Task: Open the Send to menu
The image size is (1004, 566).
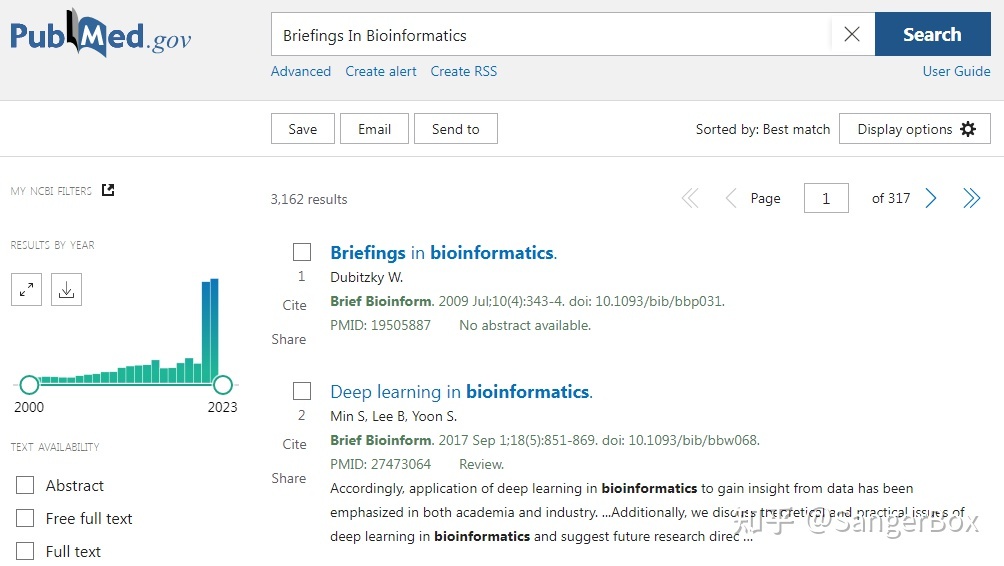Action: 455,129
